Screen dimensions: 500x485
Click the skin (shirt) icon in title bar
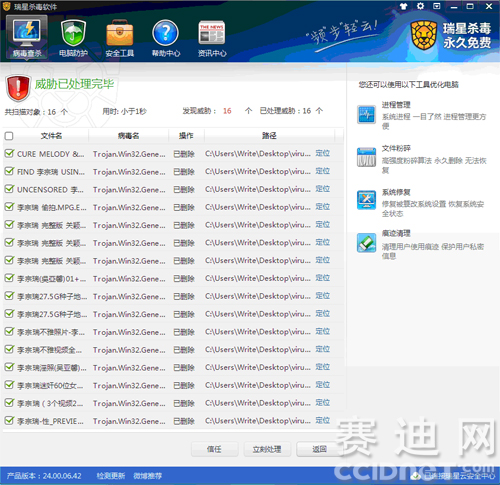[x=403, y=6]
